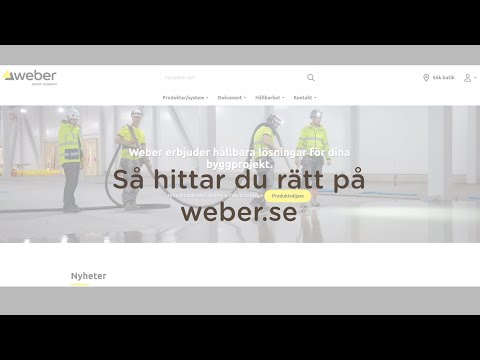
Task: Open the account dropdown arrow
Action: pos(475,78)
